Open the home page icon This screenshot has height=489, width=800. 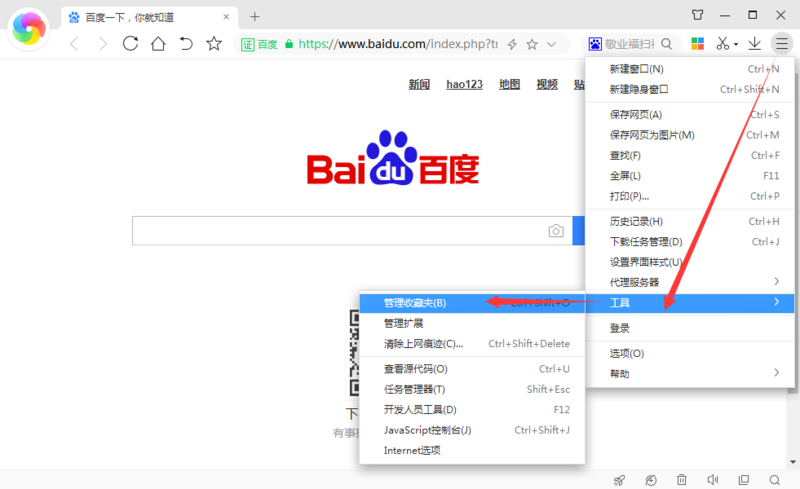(158, 43)
